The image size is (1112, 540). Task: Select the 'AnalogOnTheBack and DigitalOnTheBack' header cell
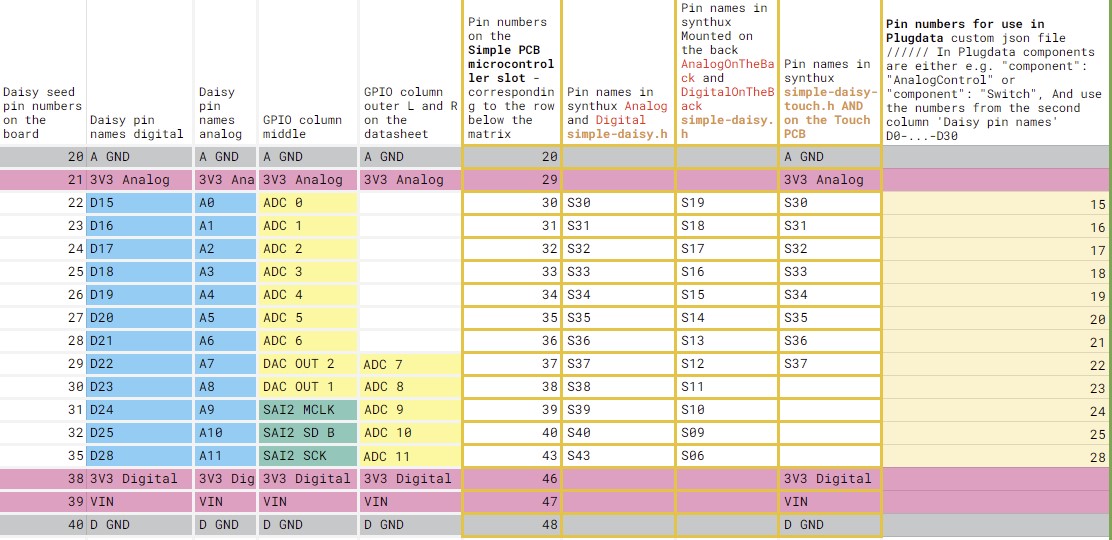[x=727, y=72]
